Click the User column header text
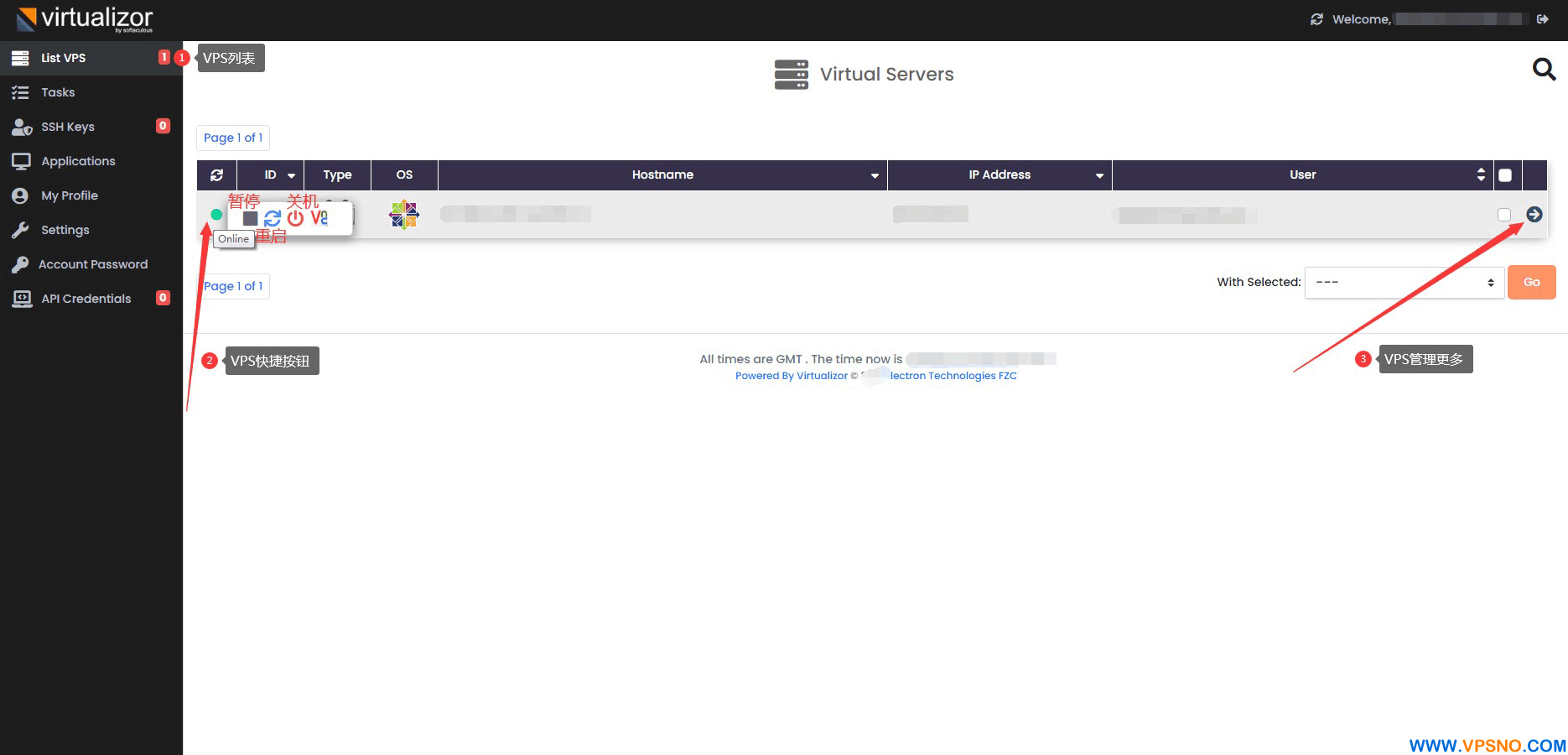This screenshot has width=1568, height=755. [x=1303, y=174]
